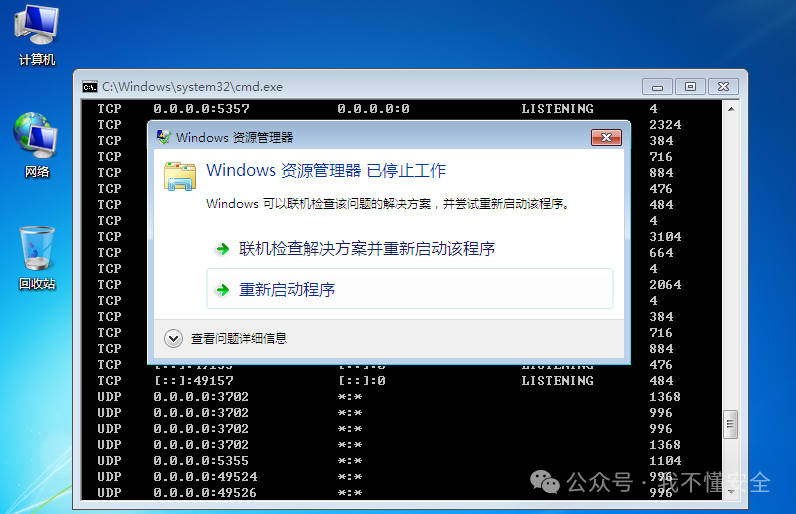Click the 0.0.0.0:5357 address text
The image size is (796, 514).
pos(202,109)
